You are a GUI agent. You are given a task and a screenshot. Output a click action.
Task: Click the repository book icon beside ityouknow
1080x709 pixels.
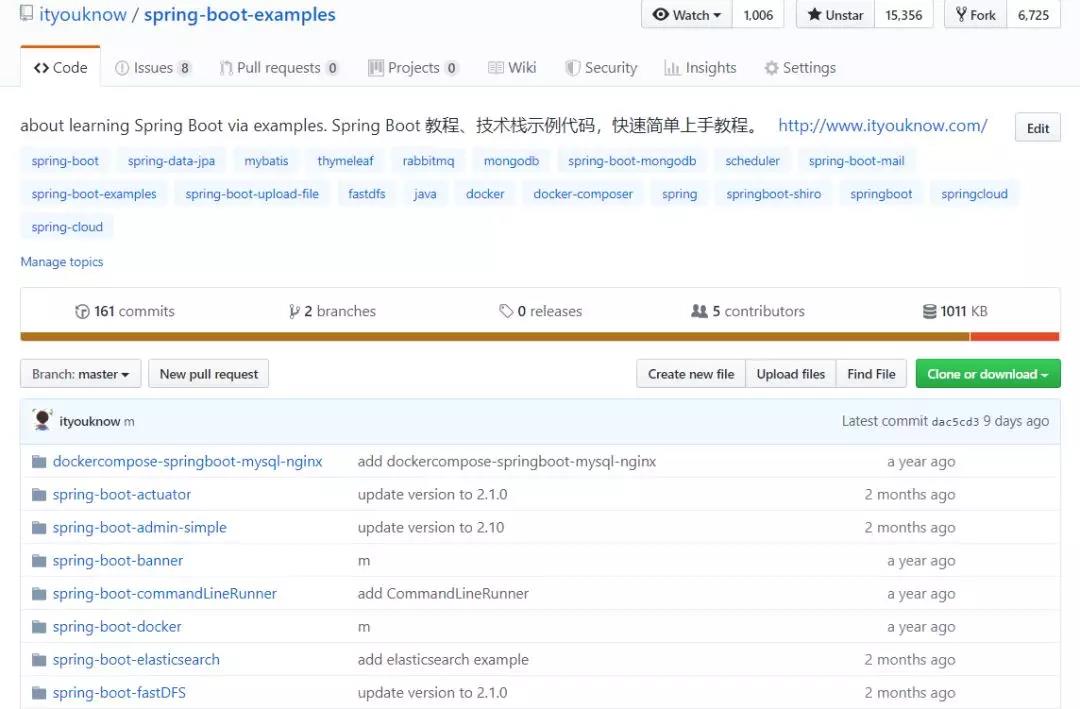(x=26, y=14)
